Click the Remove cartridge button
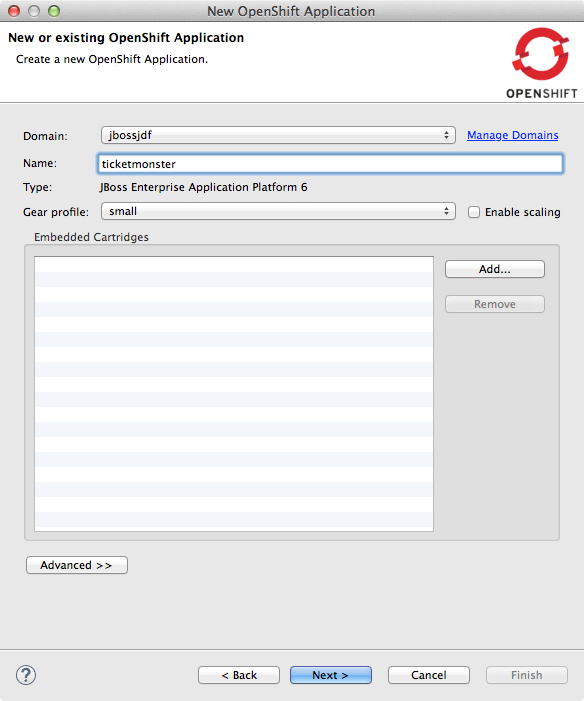 (495, 304)
